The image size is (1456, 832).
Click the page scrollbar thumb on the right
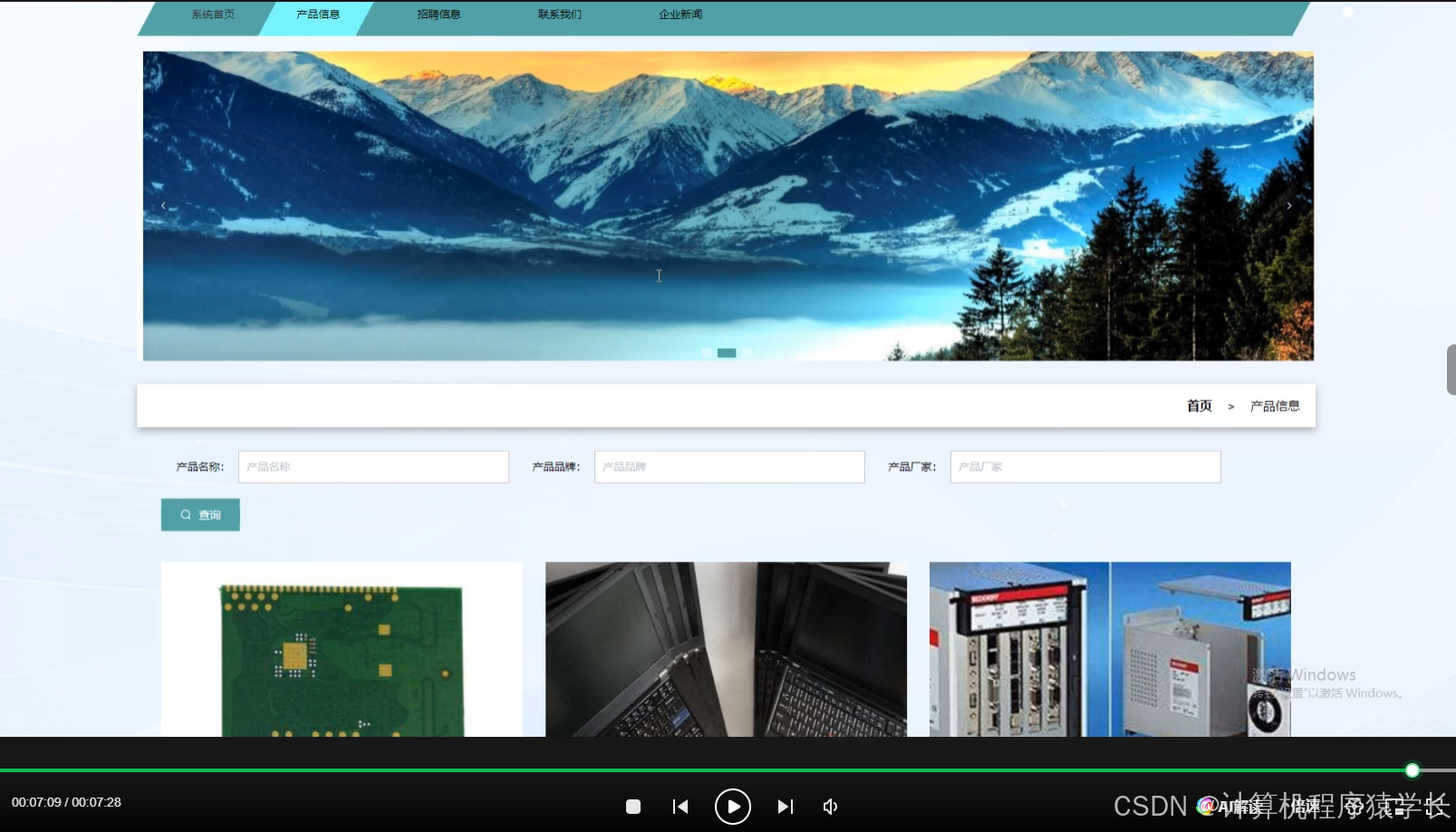1451,370
